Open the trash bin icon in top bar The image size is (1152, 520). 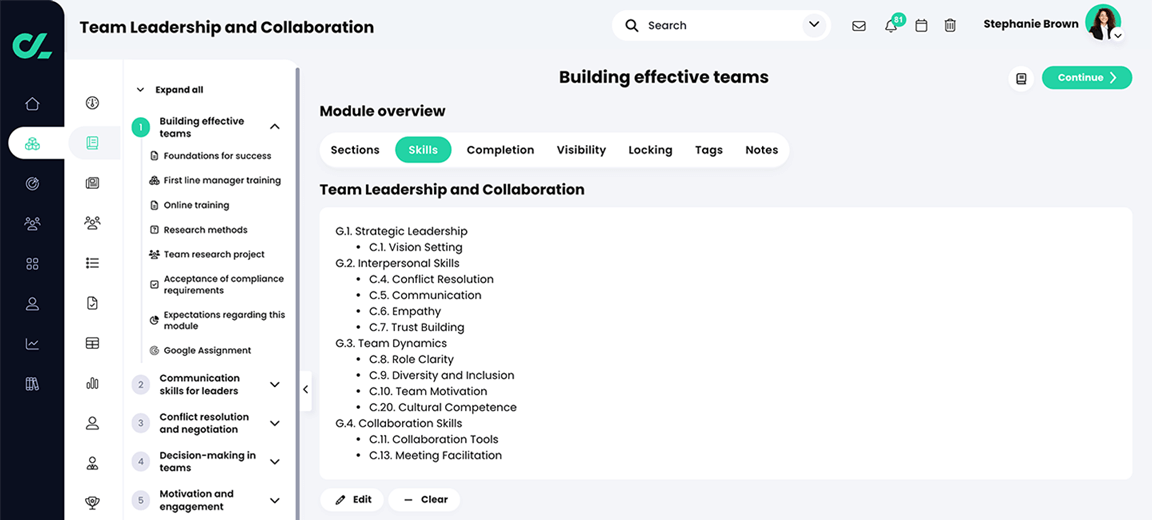click(x=950, y=26)
